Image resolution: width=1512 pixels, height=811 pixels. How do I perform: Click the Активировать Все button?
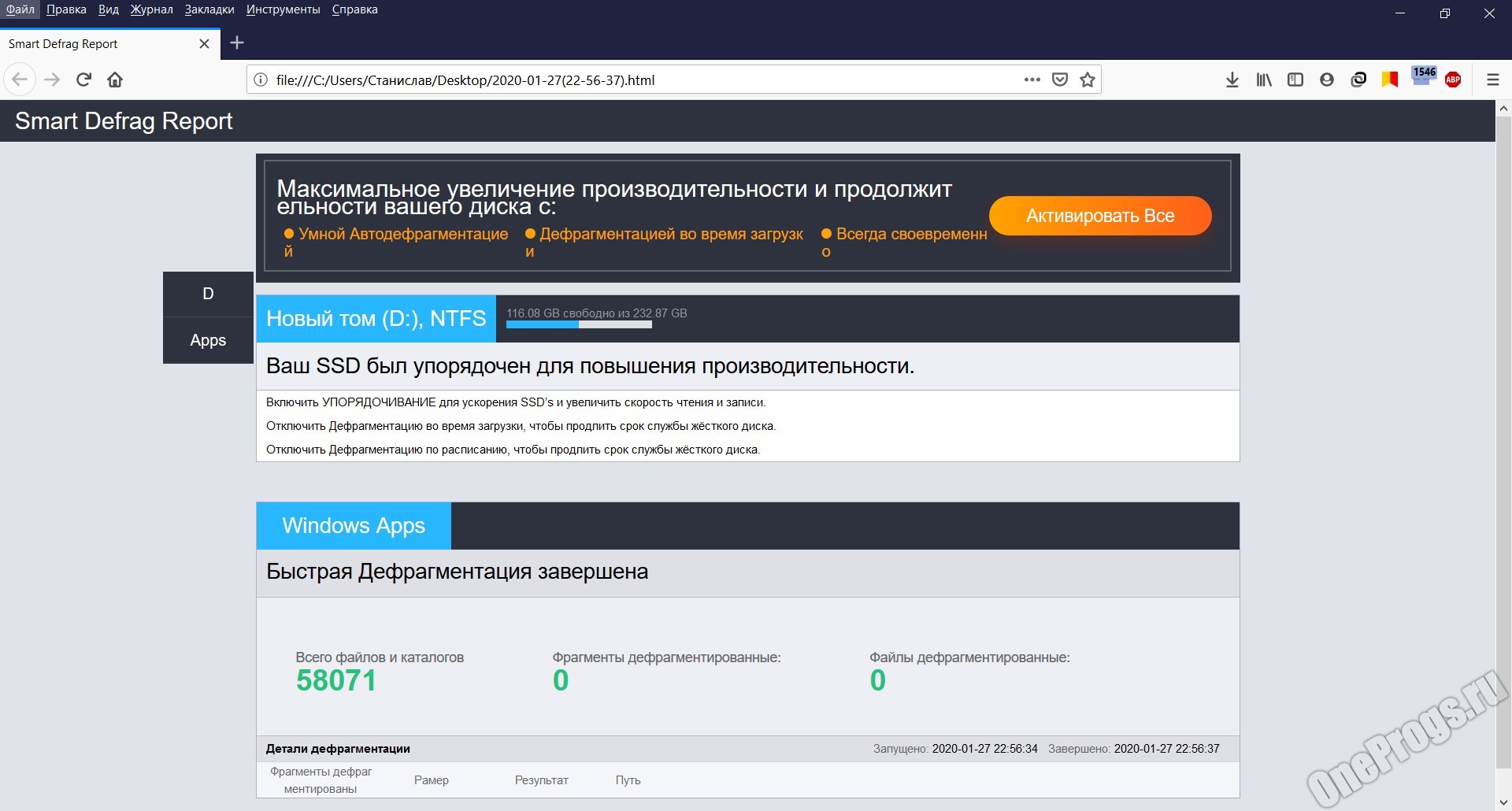pyautogui.click(x=1100, y=216)
